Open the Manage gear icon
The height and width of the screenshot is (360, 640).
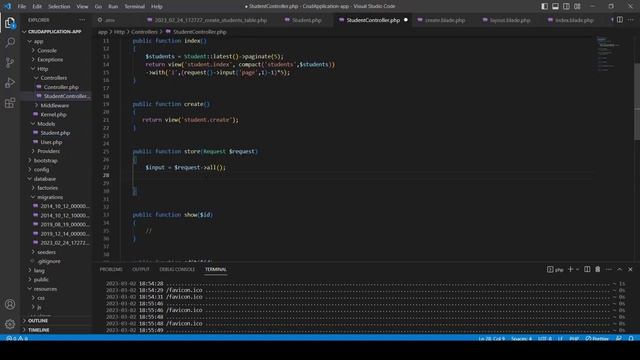pyautogui.click(x=10, y=324)
